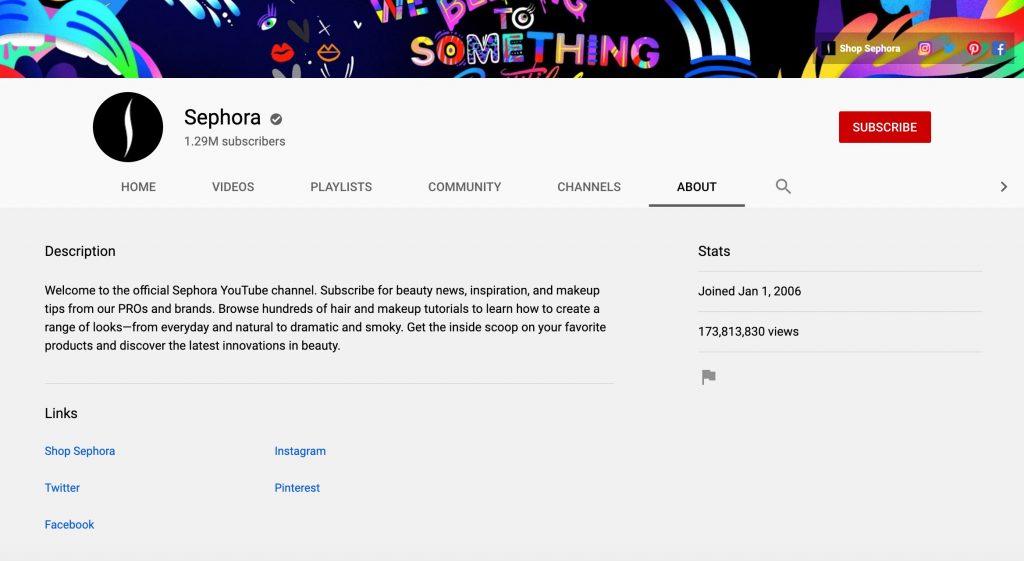Click the verified checkmark badge beside Sephora
Viewport: 1024px width, 561px height.
pos(276,119)
